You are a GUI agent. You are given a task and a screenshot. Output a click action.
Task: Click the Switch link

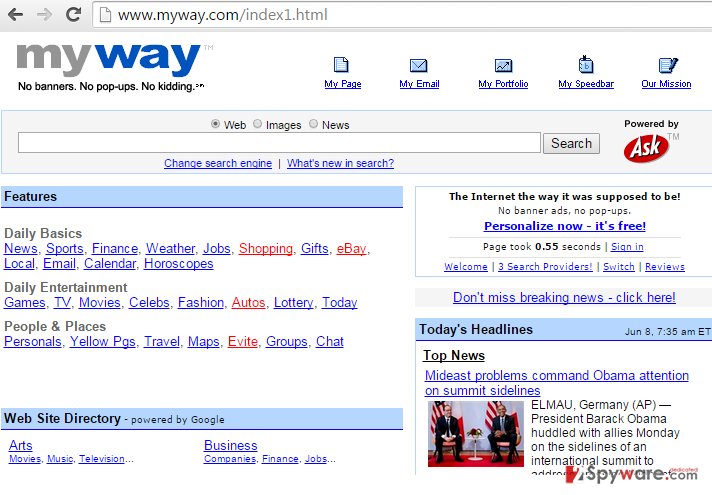(x=619, y=267)
